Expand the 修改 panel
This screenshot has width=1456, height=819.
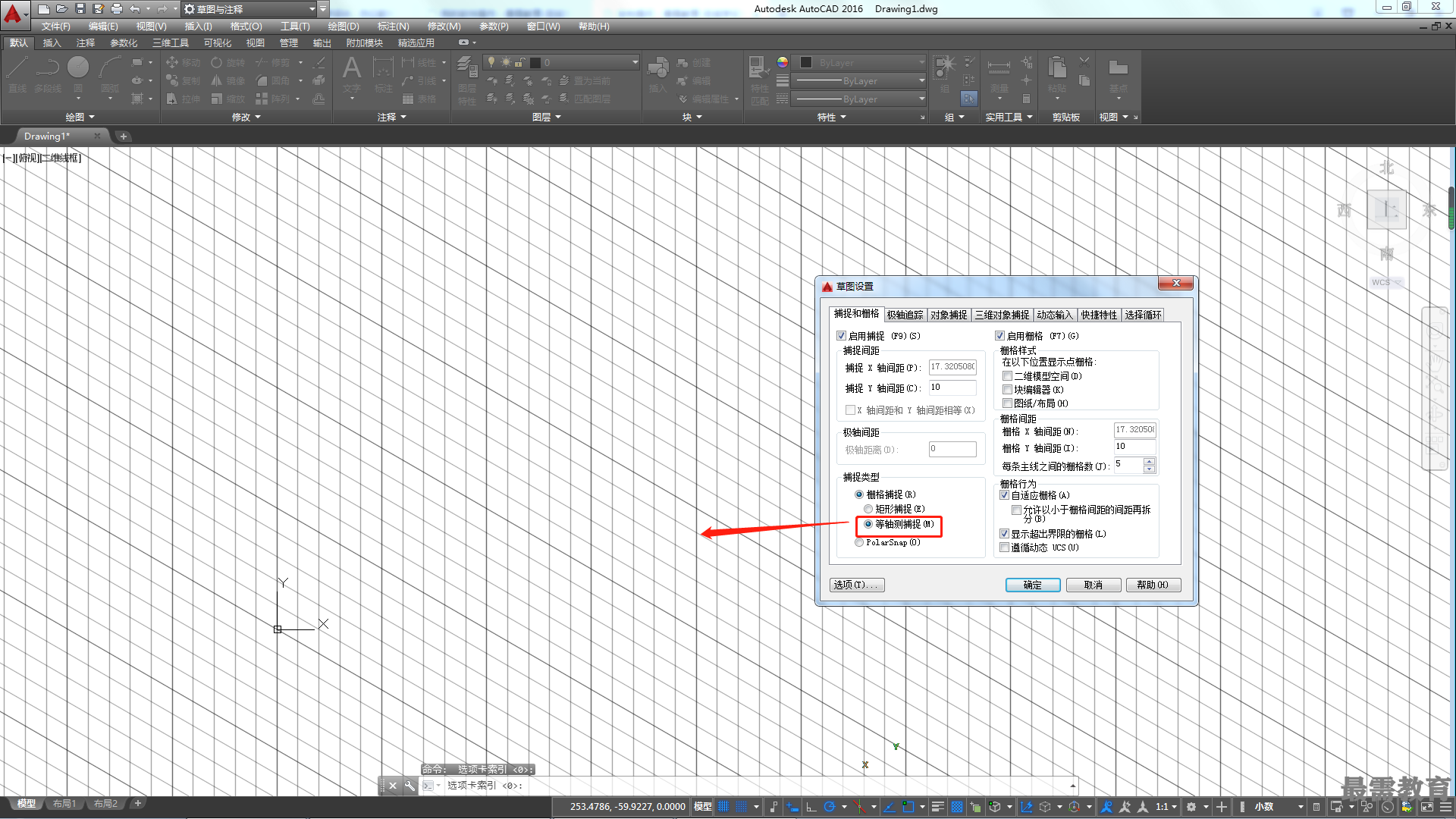point(246,117)
